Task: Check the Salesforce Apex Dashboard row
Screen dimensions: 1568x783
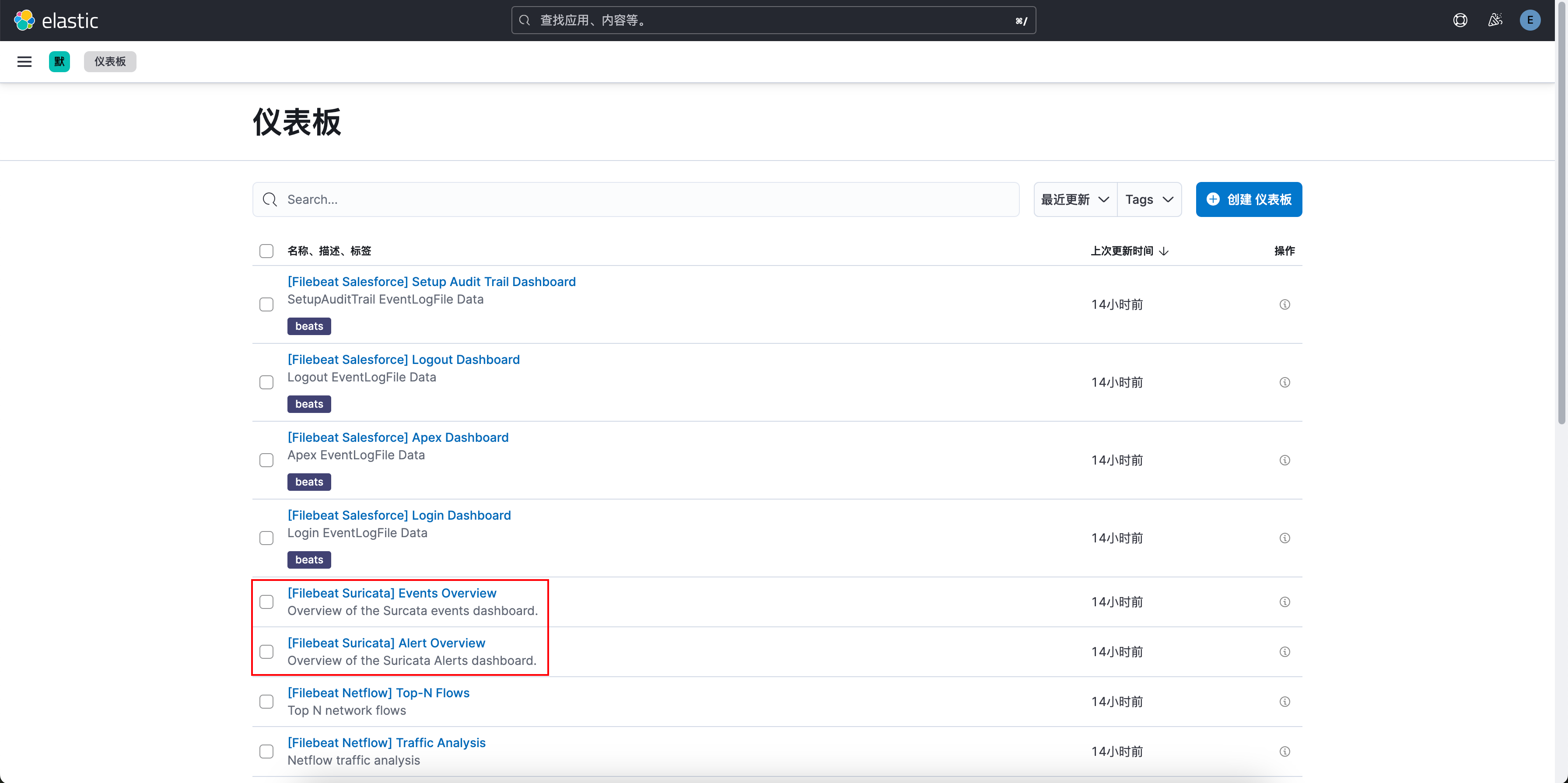Action: click(x=266, y=460)
